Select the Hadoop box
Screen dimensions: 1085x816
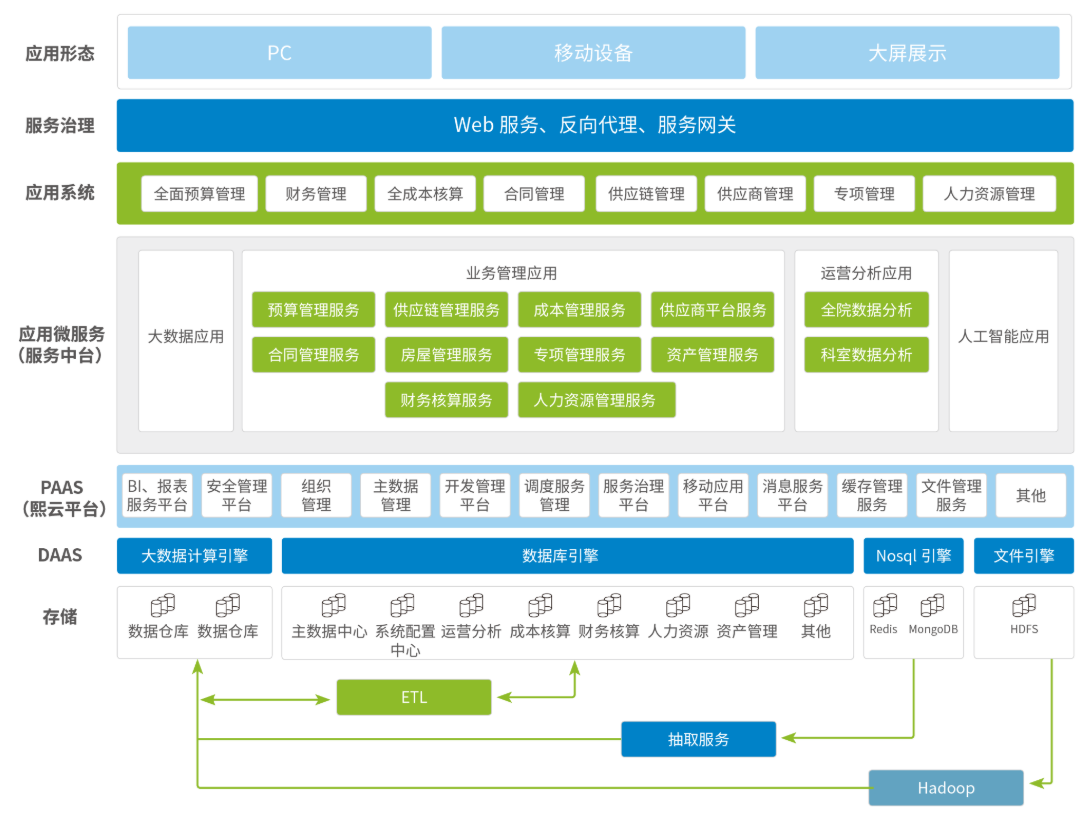coord(946,788)
